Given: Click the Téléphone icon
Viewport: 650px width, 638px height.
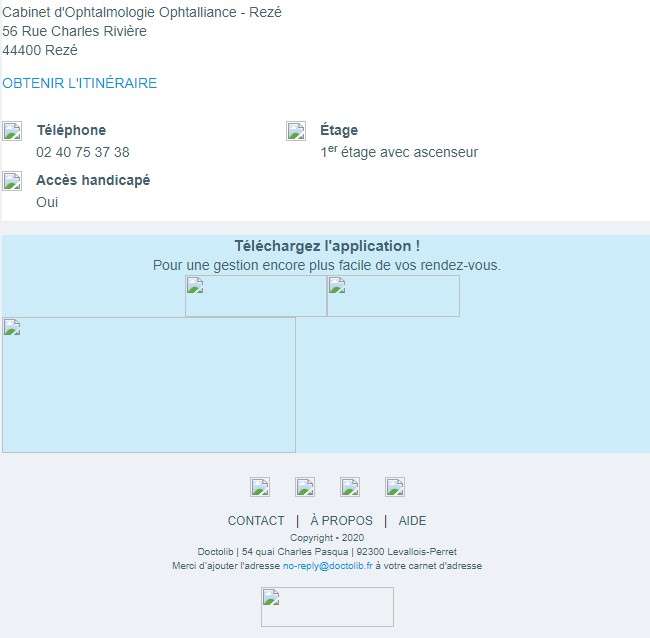Looking at the screenshot, I should pos(12,131).
